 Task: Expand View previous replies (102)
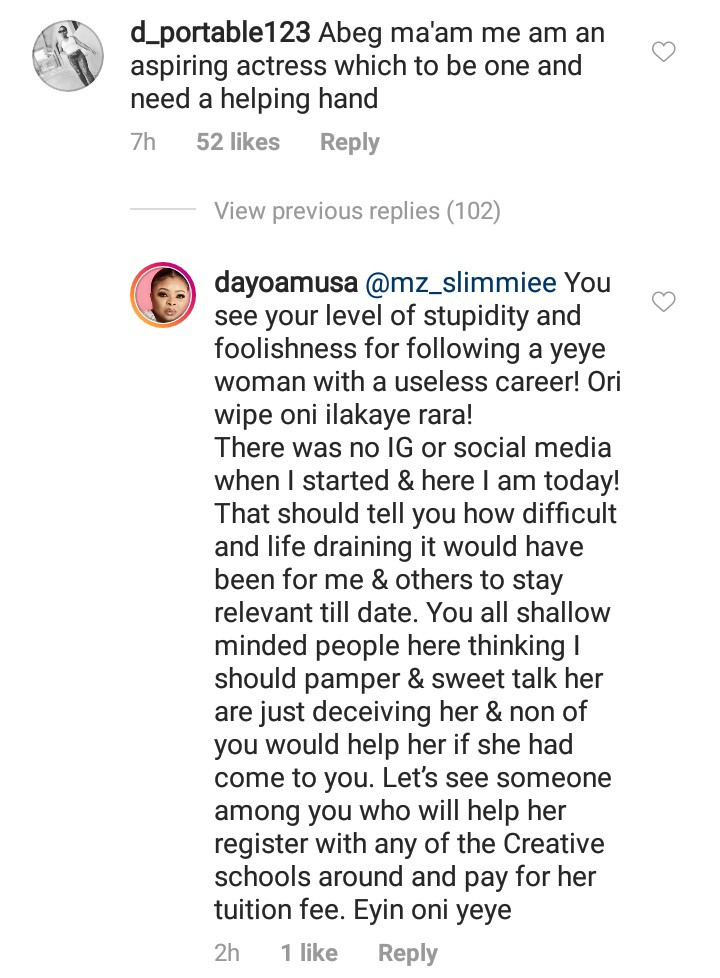click(358, 211)
